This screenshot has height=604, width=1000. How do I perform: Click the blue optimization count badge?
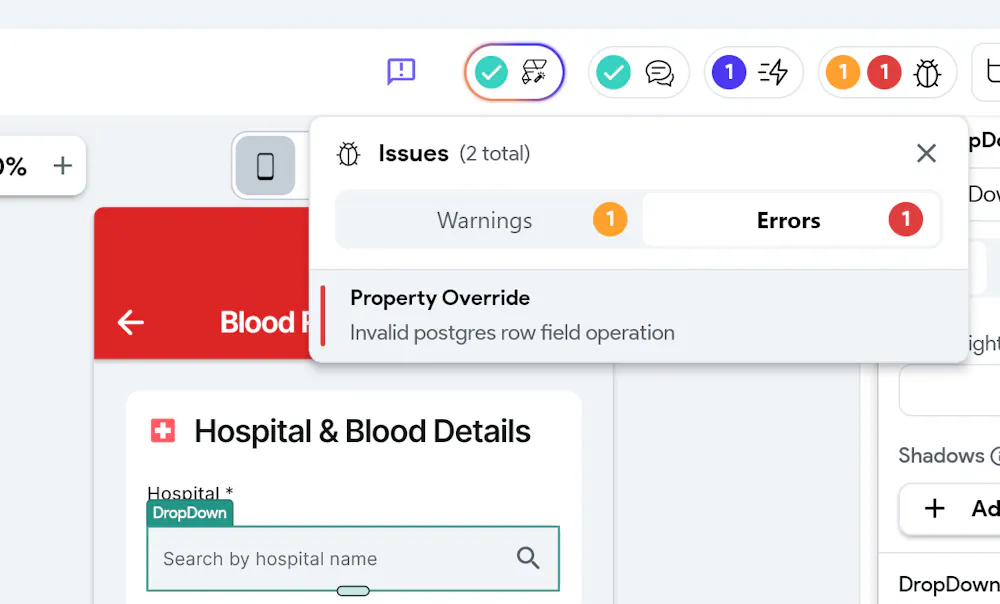click(x=729, y=72)
